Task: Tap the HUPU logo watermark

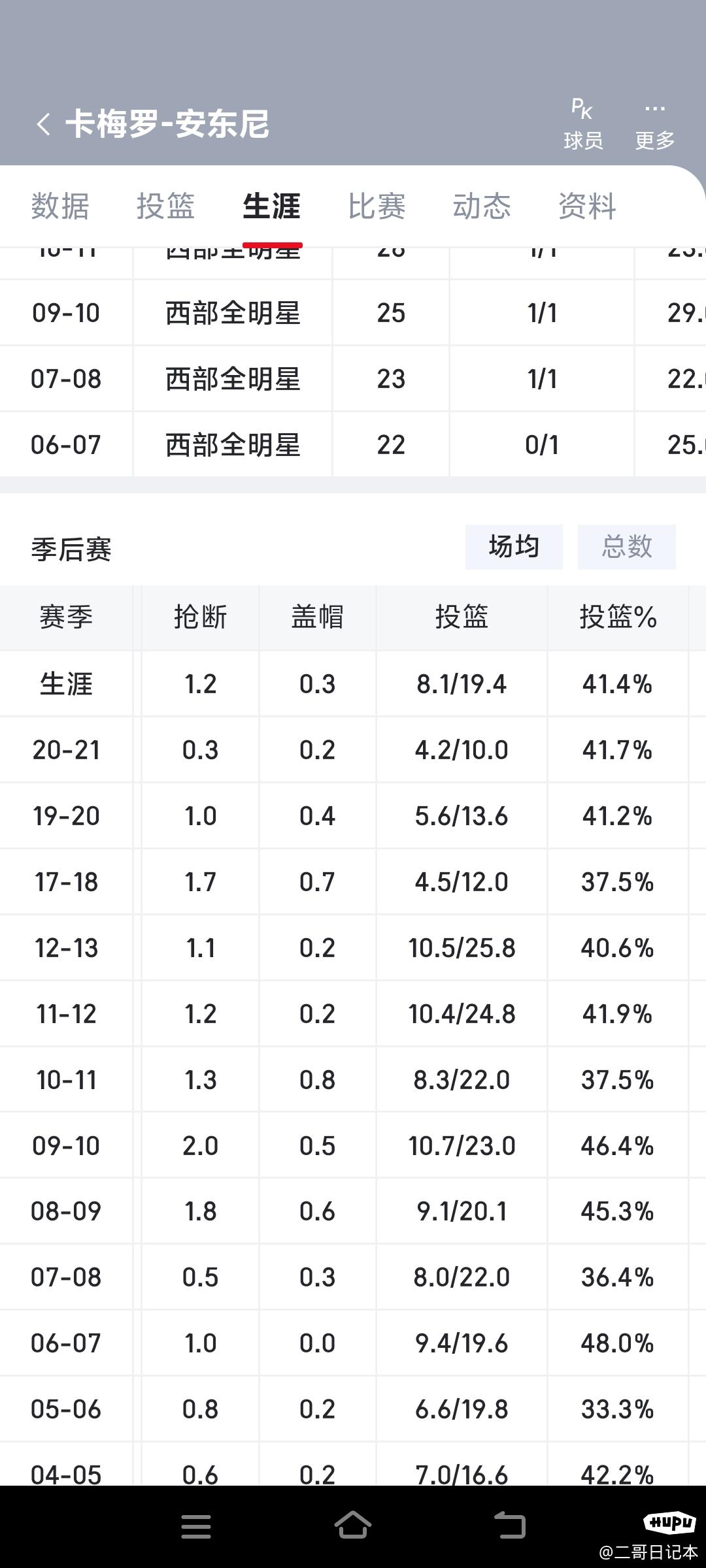Action: pos(669,1522)
